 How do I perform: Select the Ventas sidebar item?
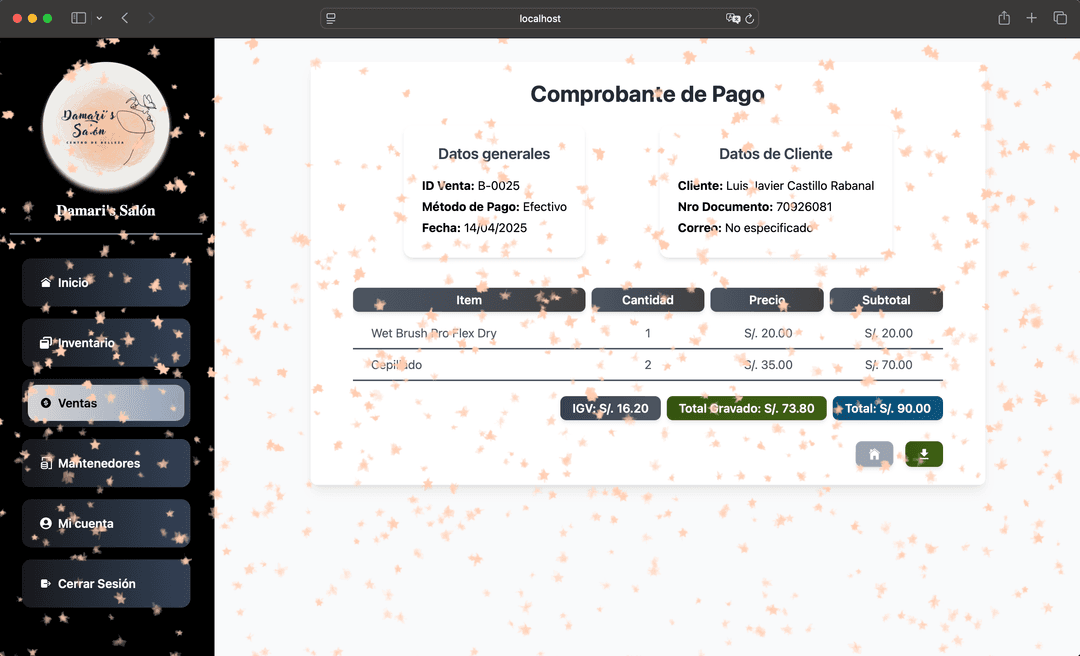coord(106,403)
